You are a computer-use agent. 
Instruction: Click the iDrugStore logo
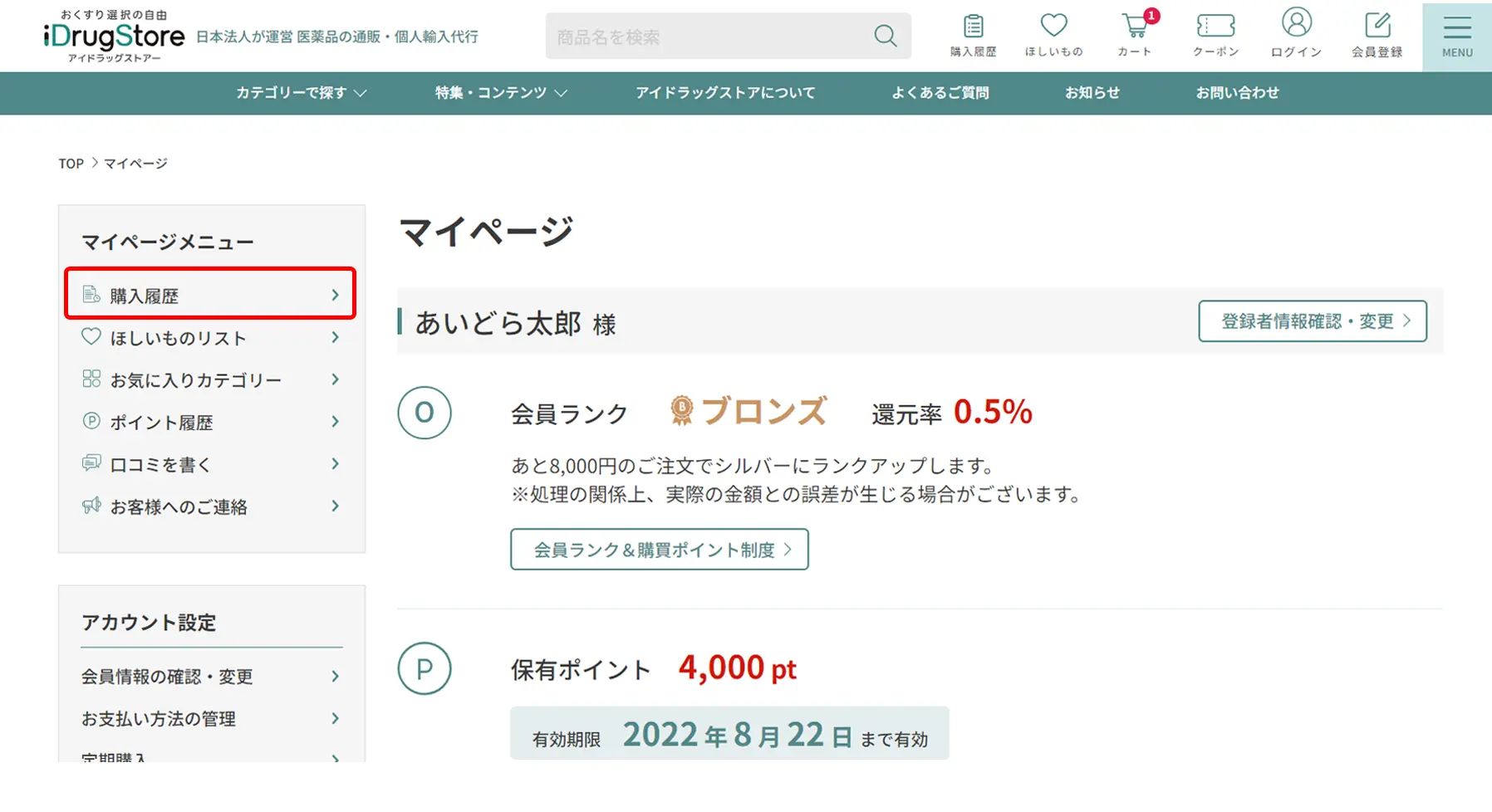pos(114,37)
